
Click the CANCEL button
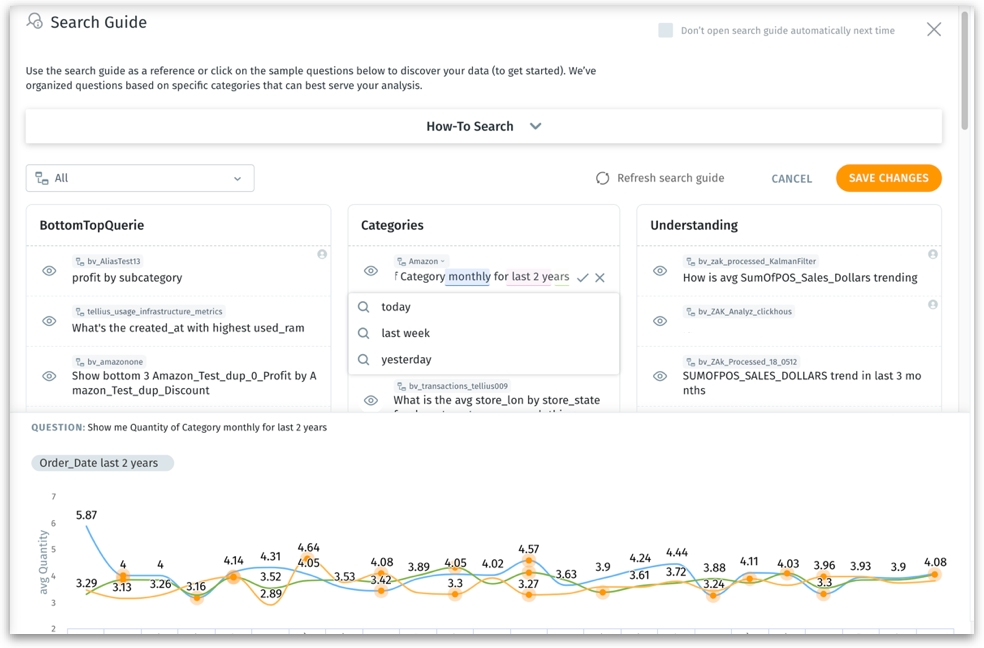[x=791, y=179]
